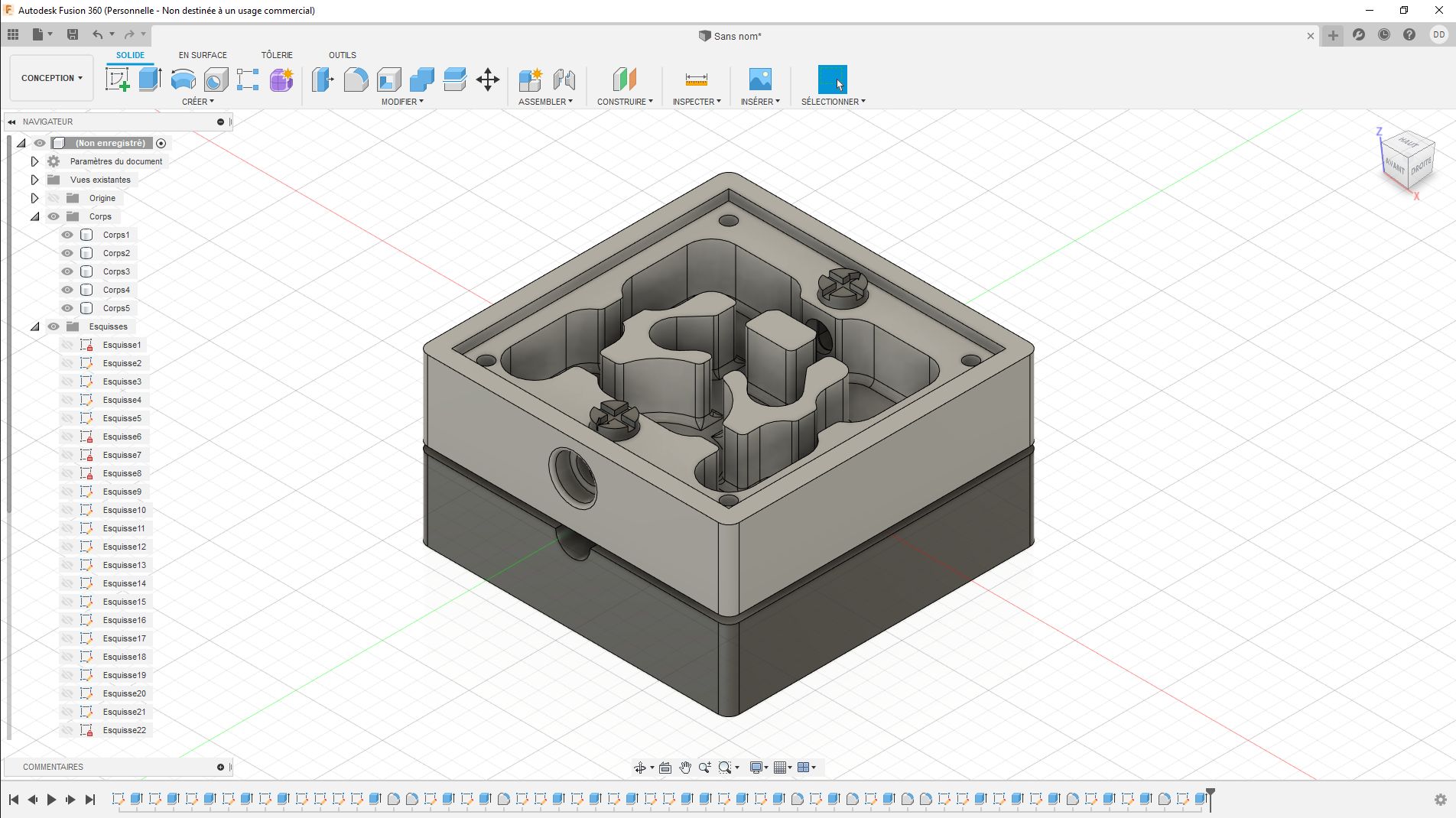The image size is (1456, 818).
Task: Choose the Revolve tool in the toolbar
Action: [183, 80]
